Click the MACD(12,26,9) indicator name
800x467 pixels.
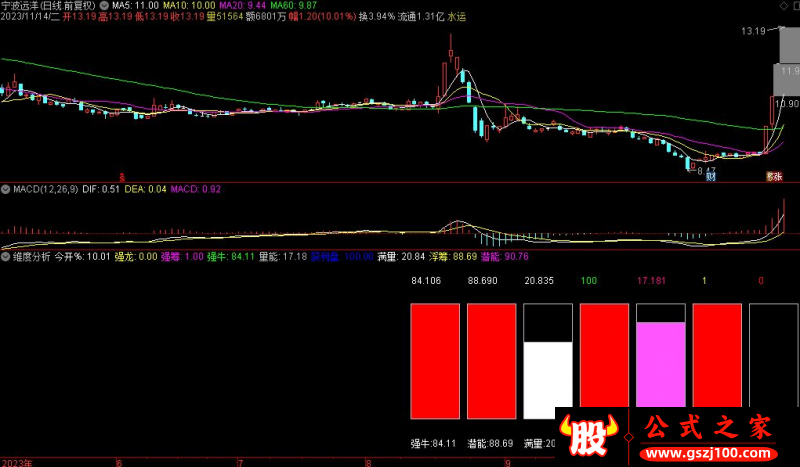pyautogui.click(x=45, y=189)
